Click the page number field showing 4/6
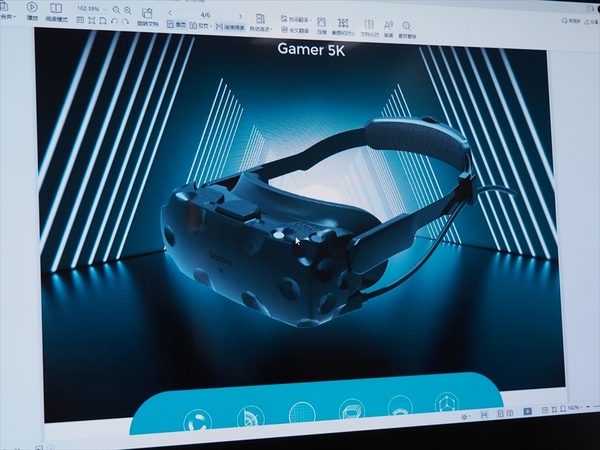This screenshot has height=450, width=600. 206,15
